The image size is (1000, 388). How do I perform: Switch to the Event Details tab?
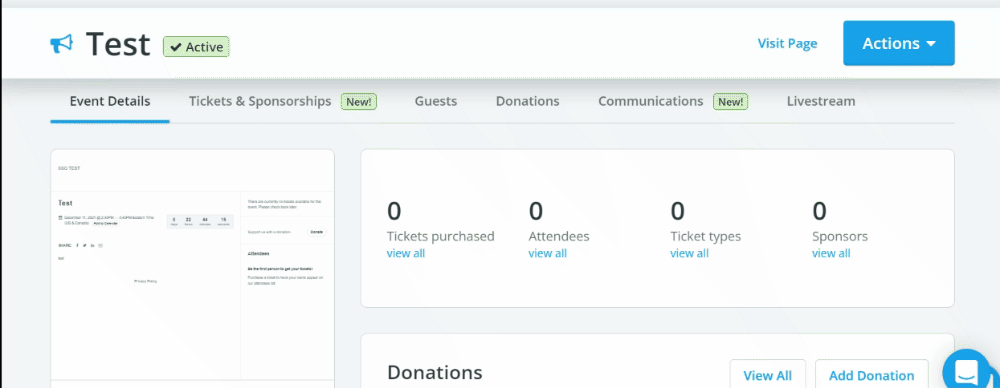click(x=110, y=101)
